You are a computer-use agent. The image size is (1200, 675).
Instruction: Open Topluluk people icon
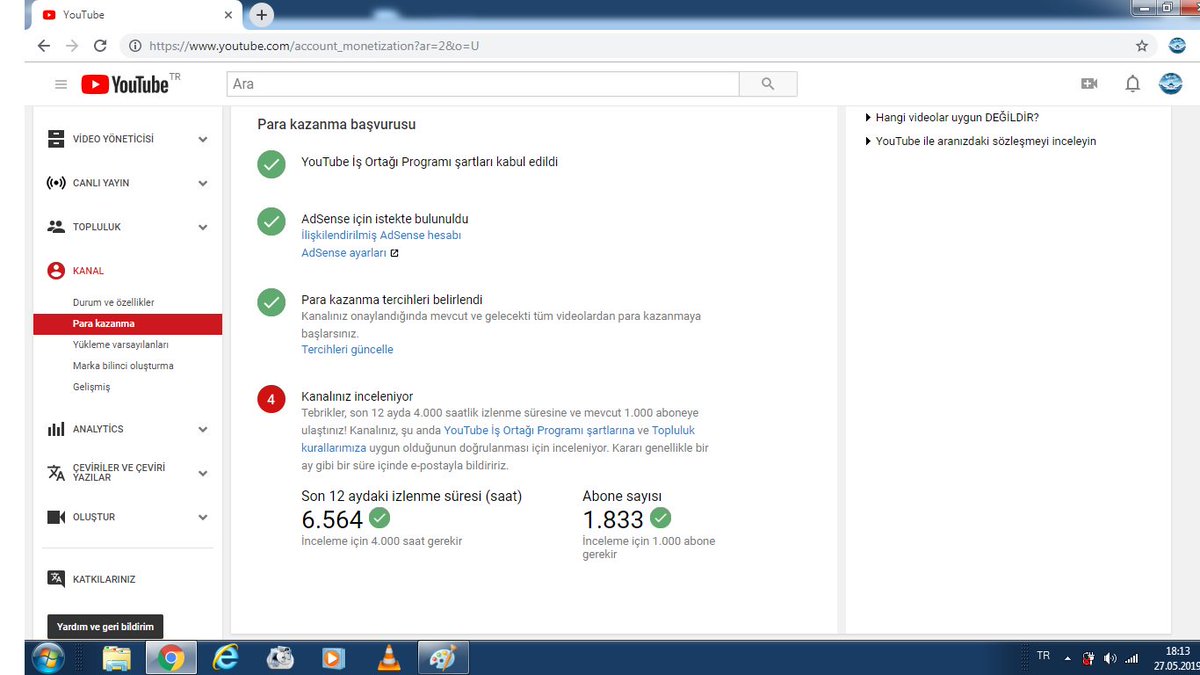[56, 227]
